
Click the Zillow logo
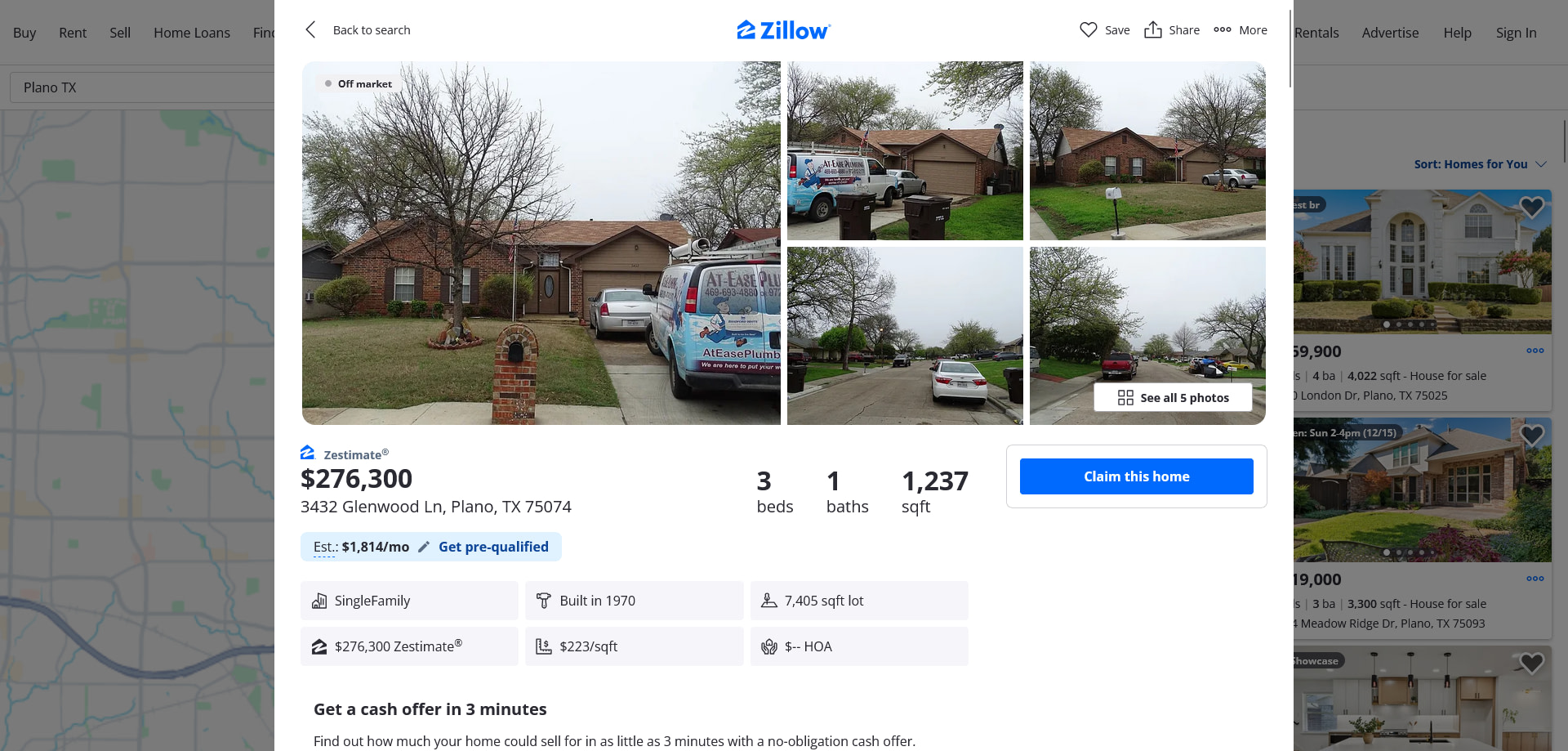tap(784, 30)
